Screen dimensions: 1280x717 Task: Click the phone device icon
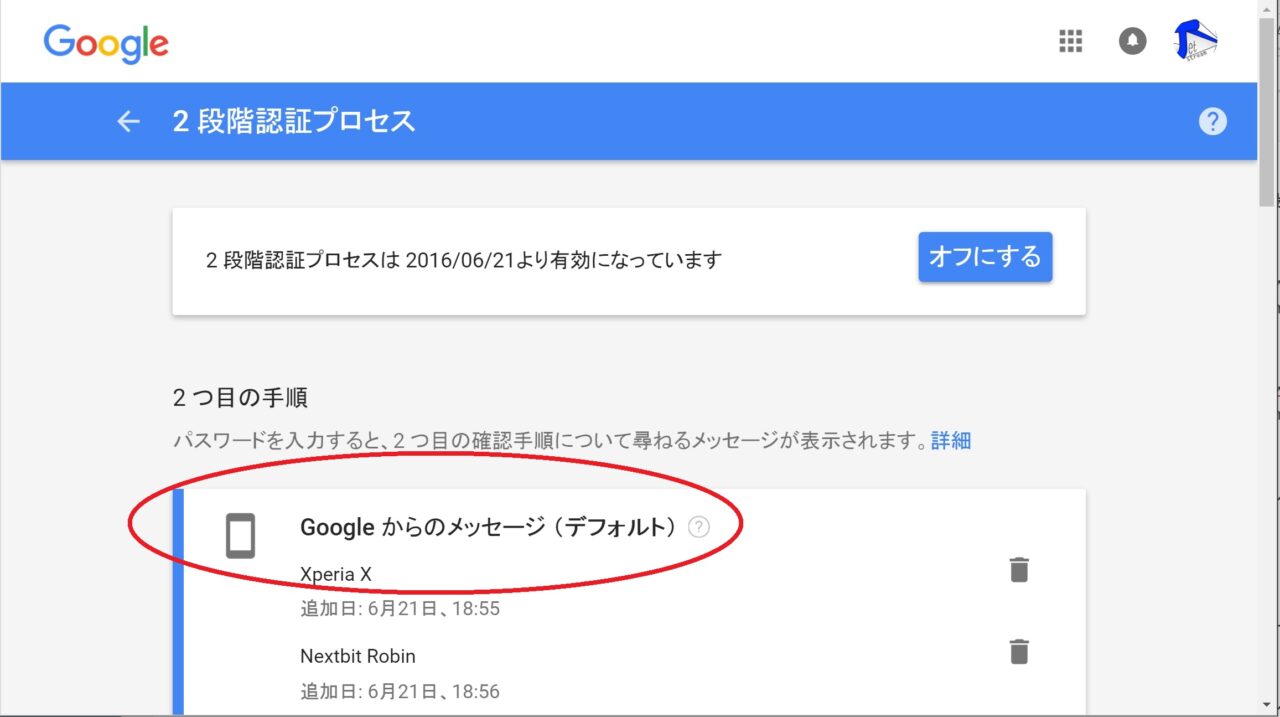(240, 536)
